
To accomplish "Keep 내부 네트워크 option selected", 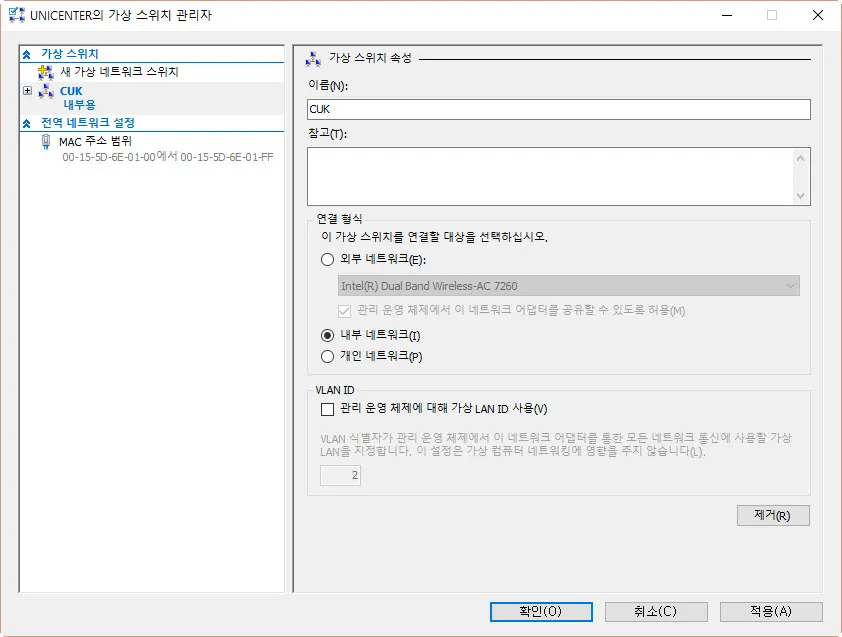I will pos(327,337).
